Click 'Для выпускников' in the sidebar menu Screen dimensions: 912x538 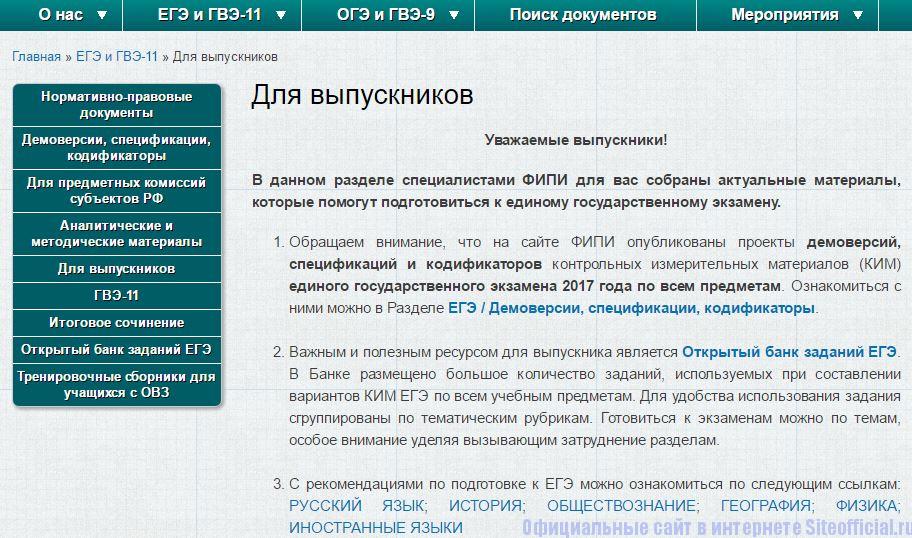point(116,269)
